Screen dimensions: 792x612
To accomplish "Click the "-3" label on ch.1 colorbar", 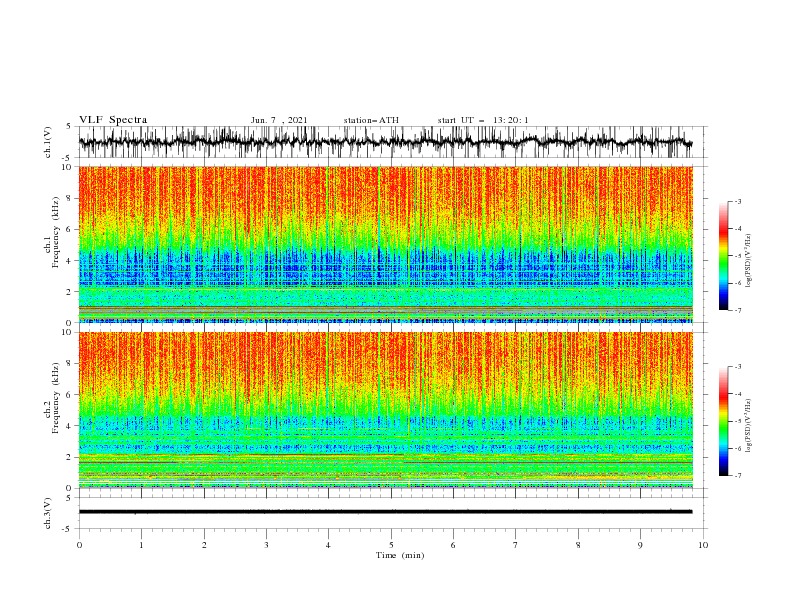I will (738, 201).
